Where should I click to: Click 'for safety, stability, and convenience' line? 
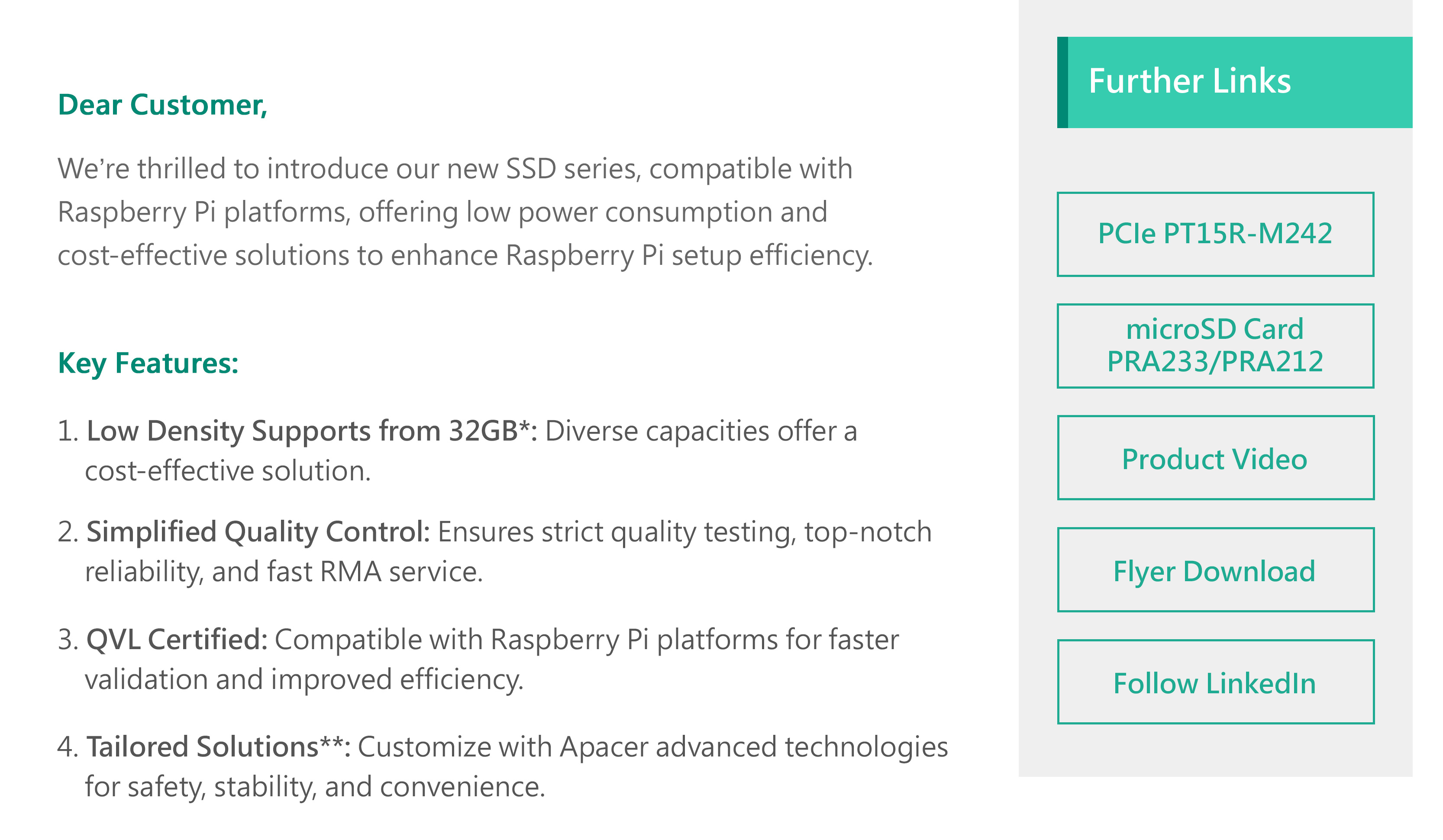click(315, 787)
